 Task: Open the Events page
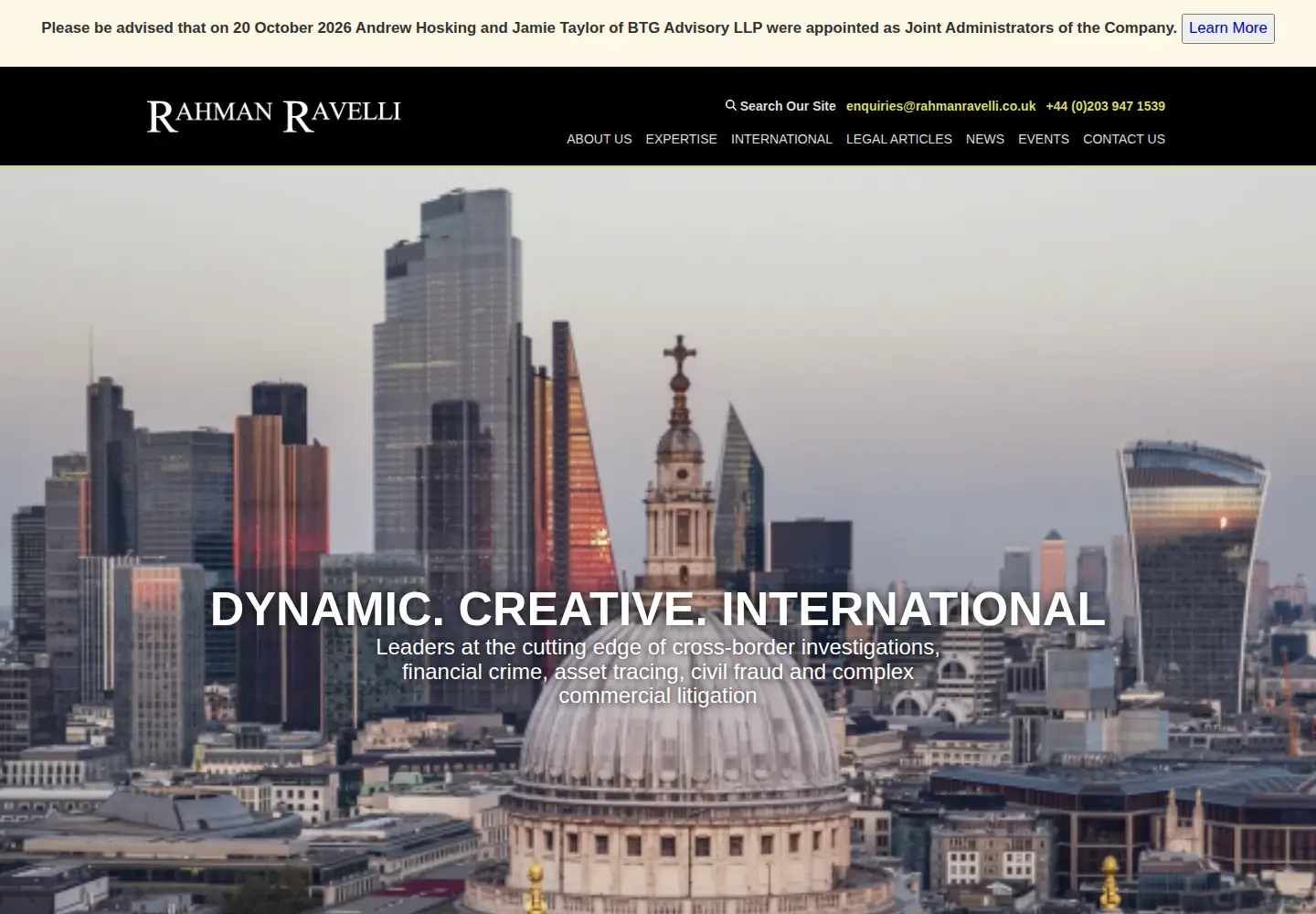click(x=1044, y=139)
